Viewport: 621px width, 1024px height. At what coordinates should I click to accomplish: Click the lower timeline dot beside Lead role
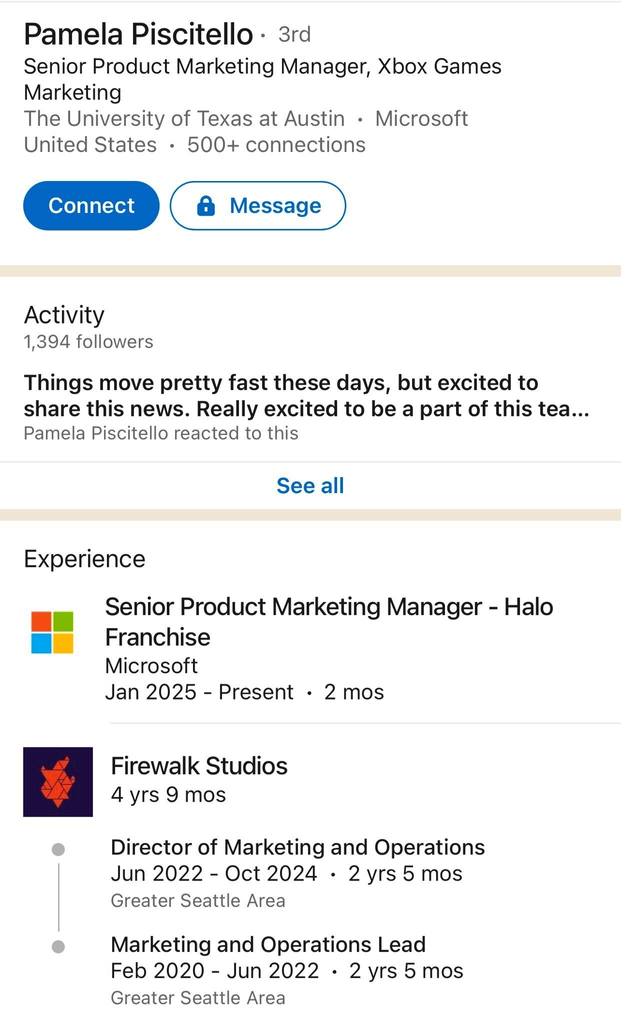(x=59, y=946)
